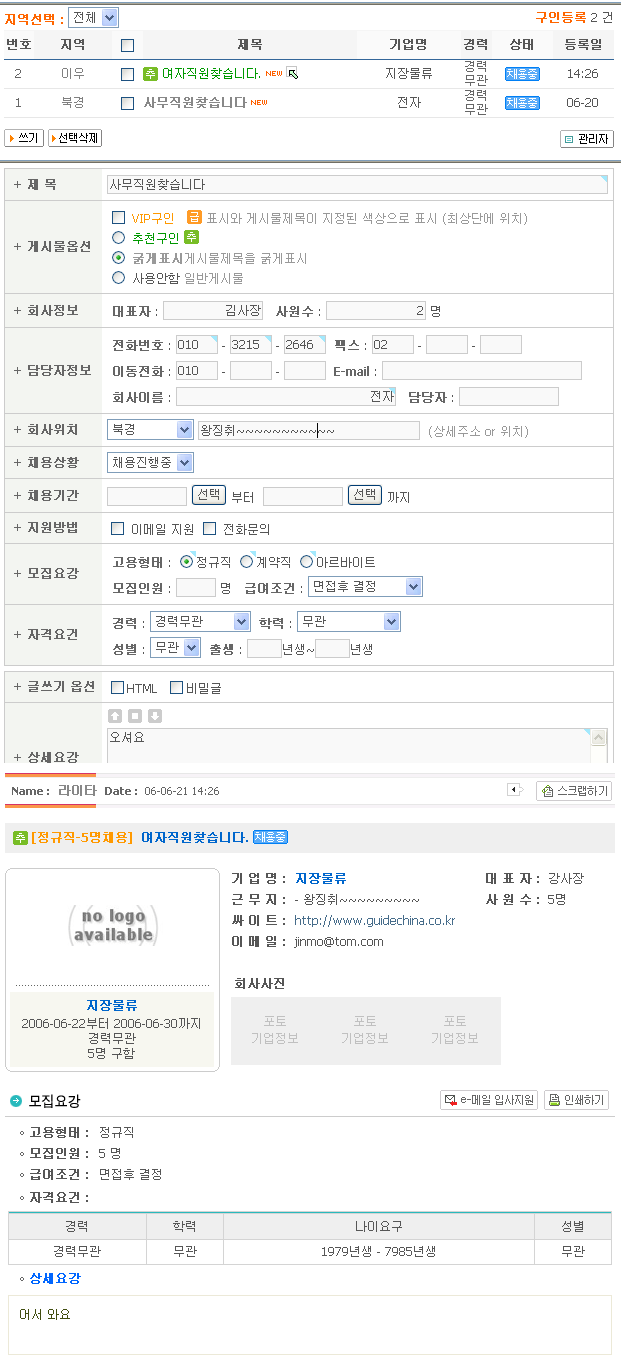Check the 비밀글 secret post option
621x1361 pixels.
[177, 688]
